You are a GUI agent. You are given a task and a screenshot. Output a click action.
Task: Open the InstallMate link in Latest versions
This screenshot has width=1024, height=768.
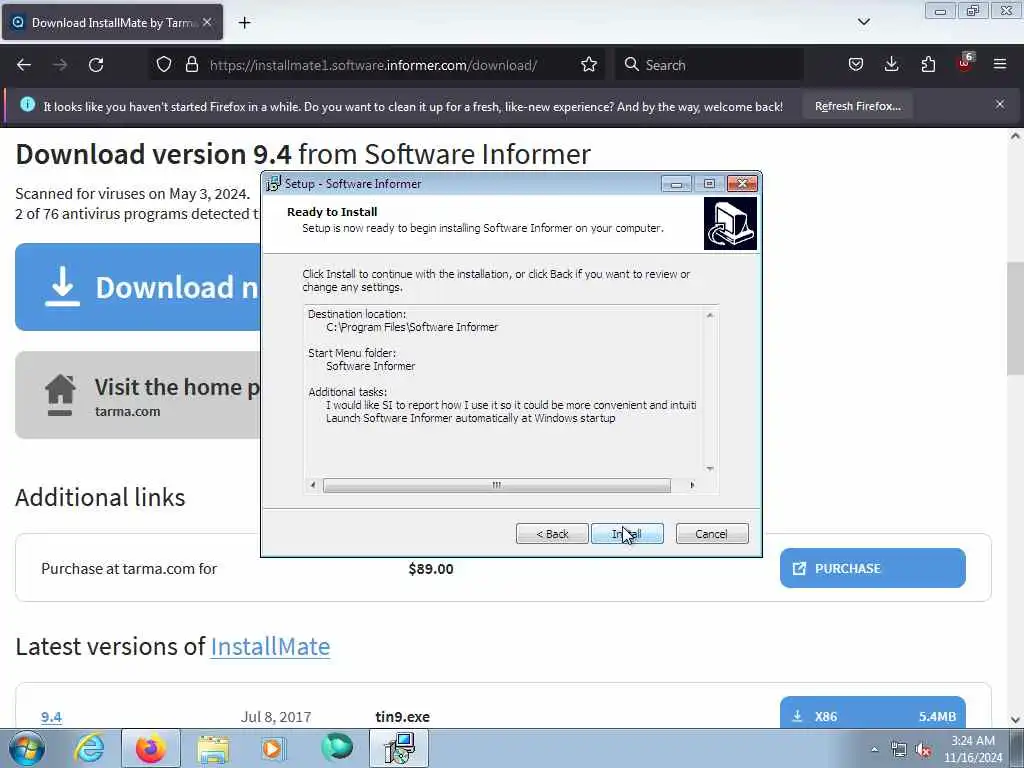click(270, 647)
